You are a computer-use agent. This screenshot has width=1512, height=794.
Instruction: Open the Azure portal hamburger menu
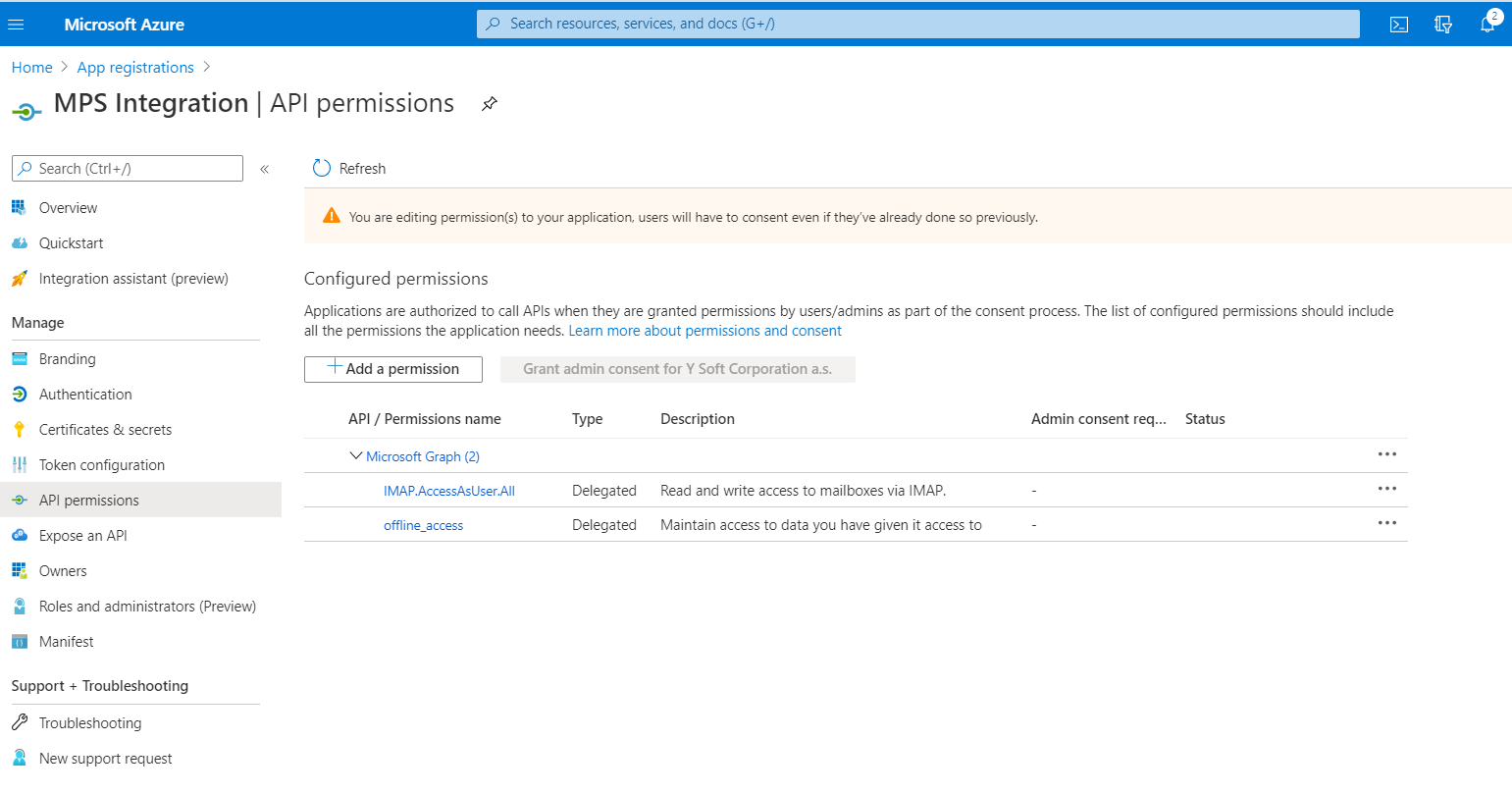pyautogui.click(x=16, y=25)
